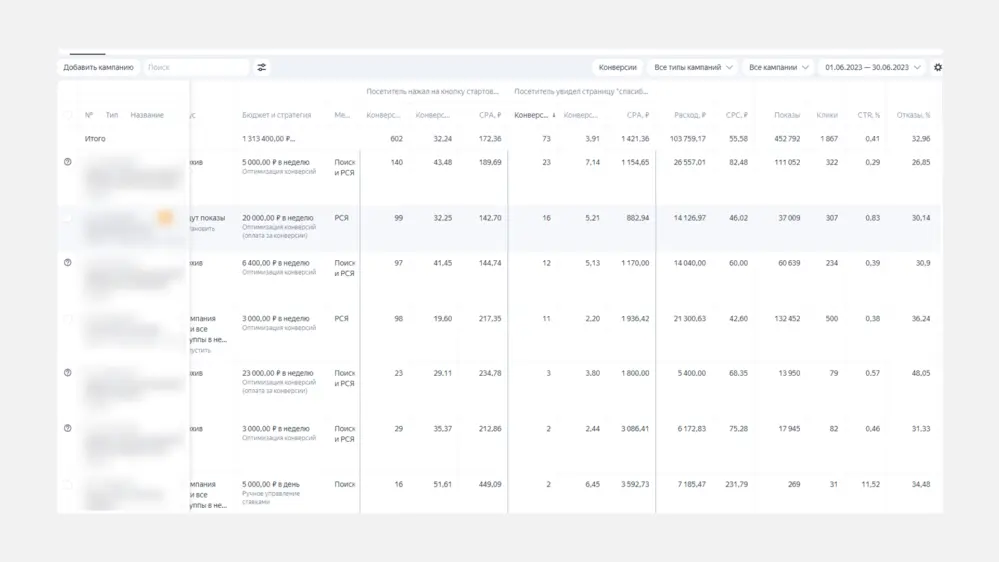The image size is (999, 562).
Task: Click the orange badge in the 20 000,00 ₽ row
Action: 165,218
